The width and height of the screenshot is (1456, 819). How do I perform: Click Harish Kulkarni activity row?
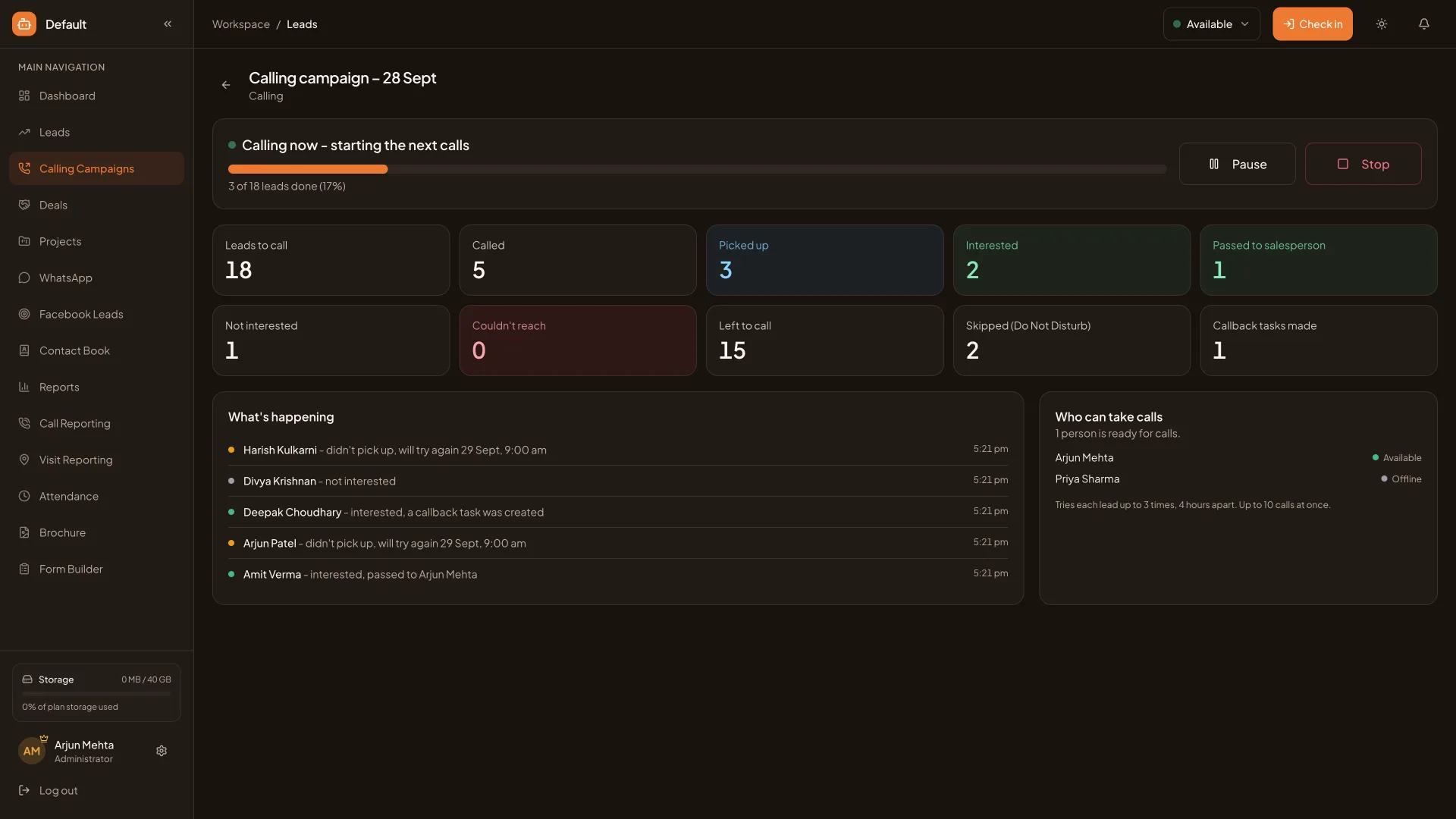[x=618, y=450]
